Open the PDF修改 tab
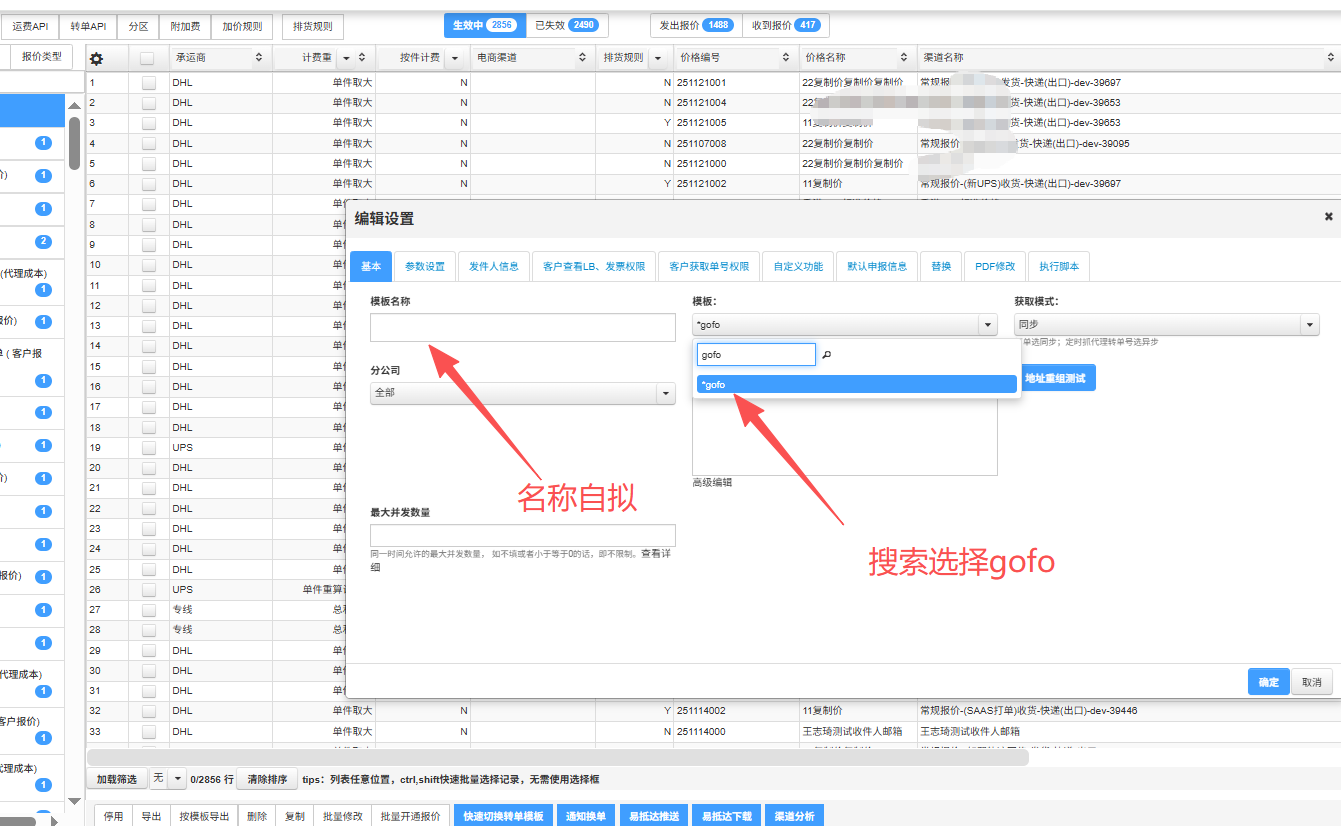Image resolution: width=1341 pixels, height=826 pixels. click(x=995, y=266)
